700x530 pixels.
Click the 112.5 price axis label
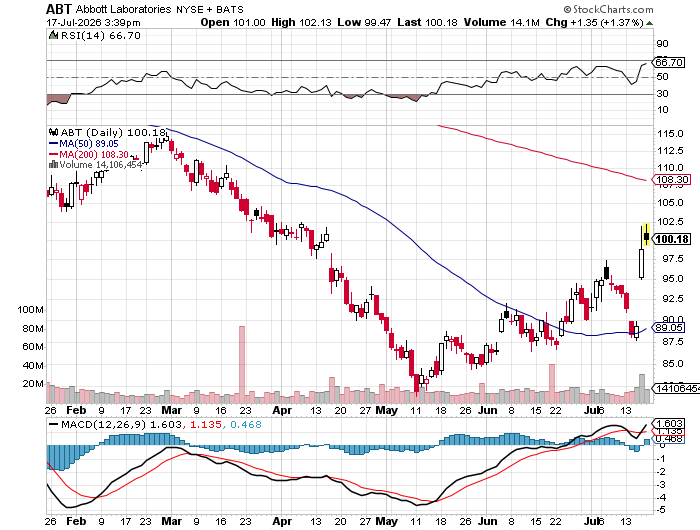[670, 150]
